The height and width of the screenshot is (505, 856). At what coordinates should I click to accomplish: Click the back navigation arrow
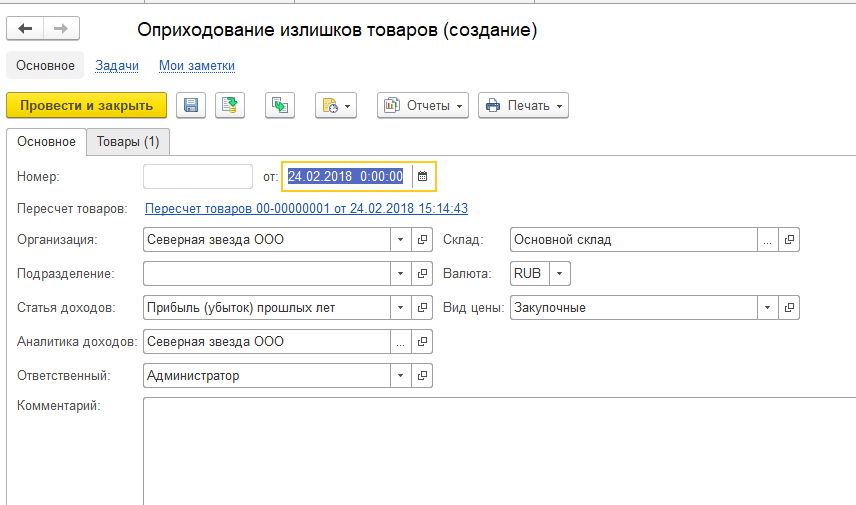[25, 28]
